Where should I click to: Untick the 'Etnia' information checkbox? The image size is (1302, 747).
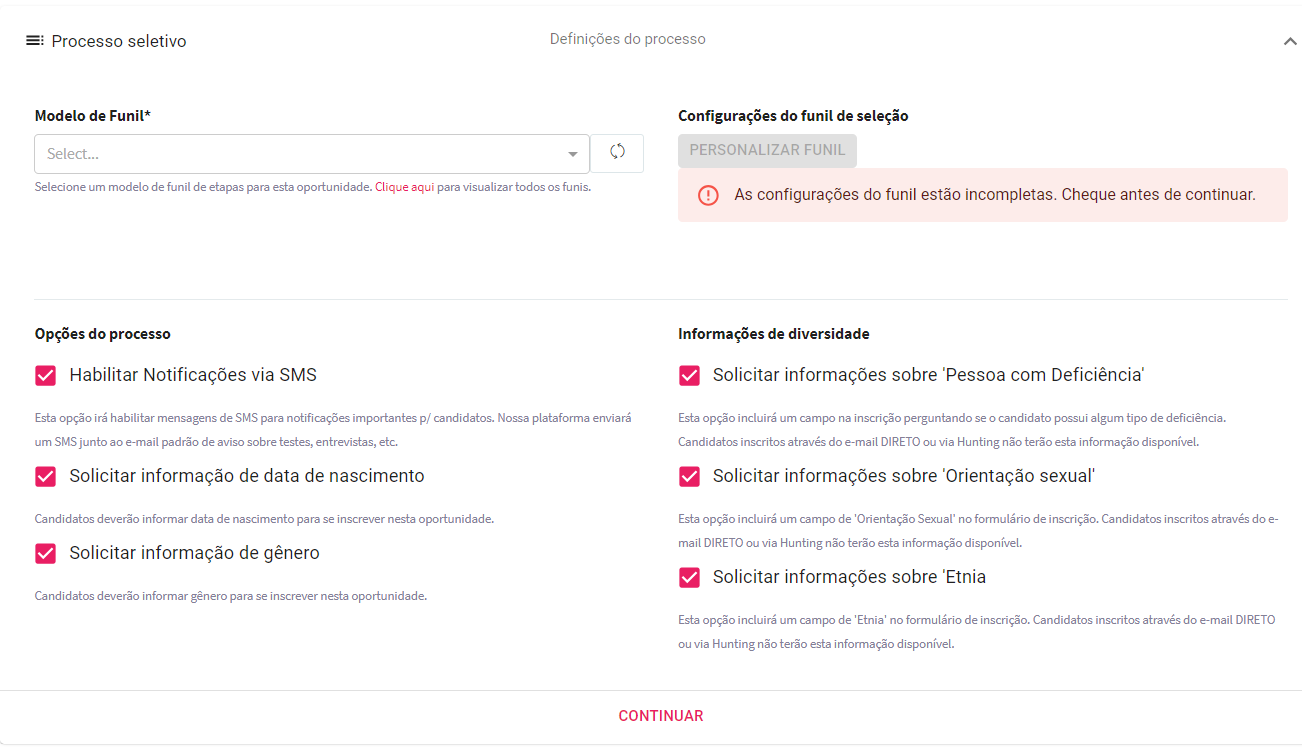point(689,578)
